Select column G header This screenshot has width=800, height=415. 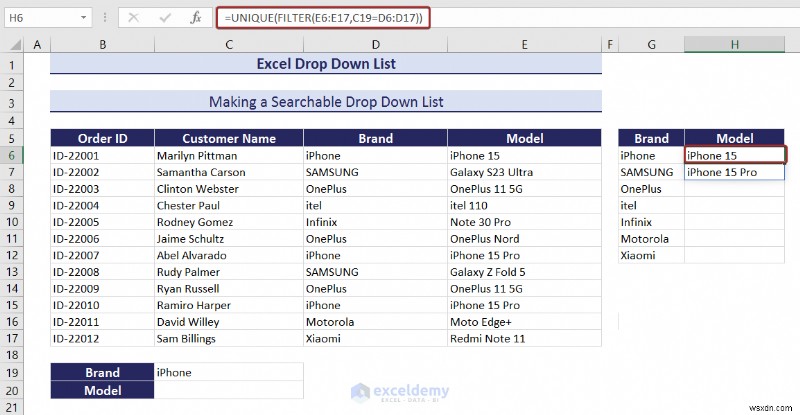(x=651, y=45)
